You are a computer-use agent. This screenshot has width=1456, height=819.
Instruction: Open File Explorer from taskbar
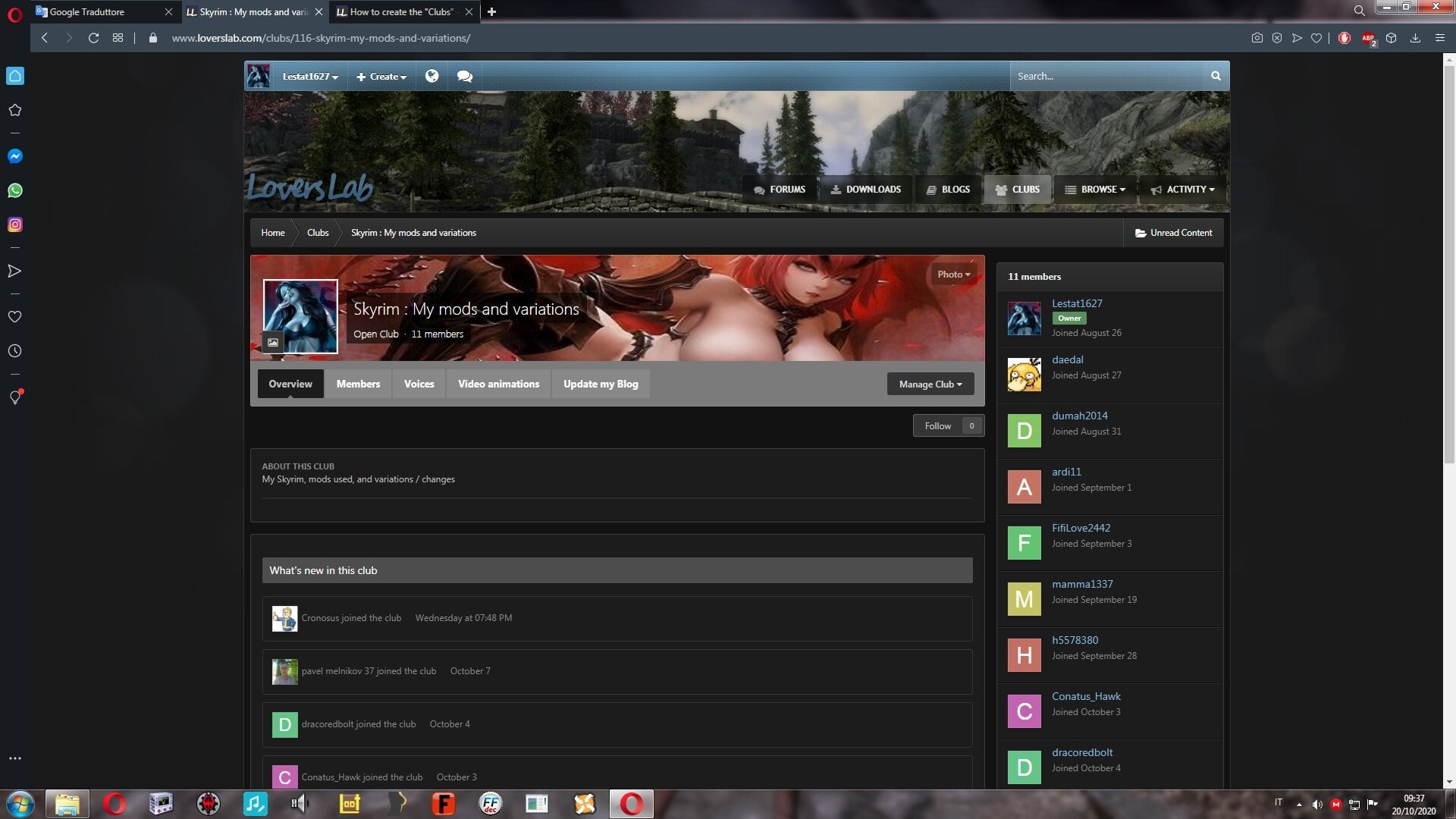coord(67,804)
